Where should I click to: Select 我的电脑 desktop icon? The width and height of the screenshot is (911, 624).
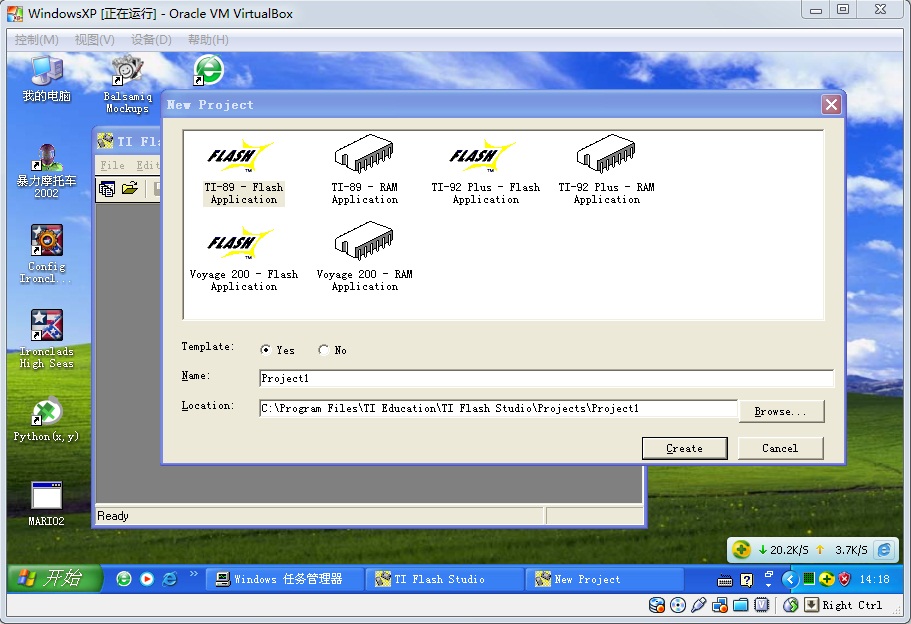click(46, 79)
